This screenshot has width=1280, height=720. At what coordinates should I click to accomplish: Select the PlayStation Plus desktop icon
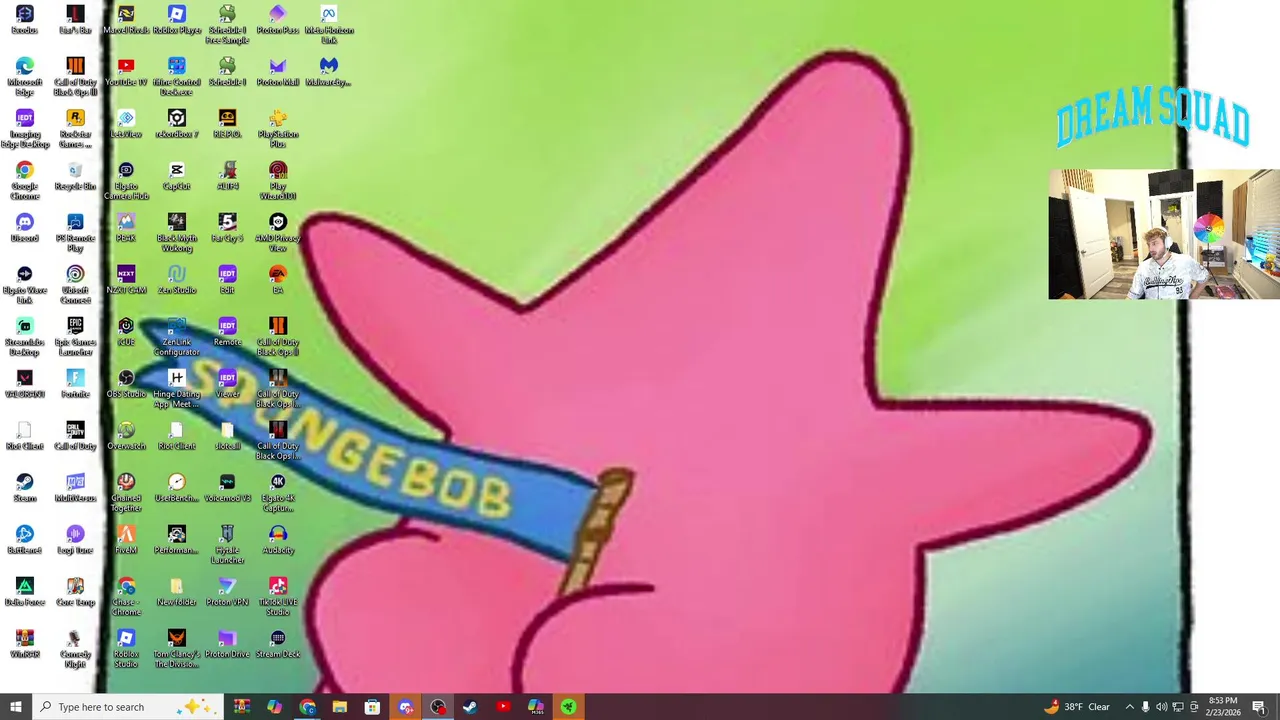point(278,129)
